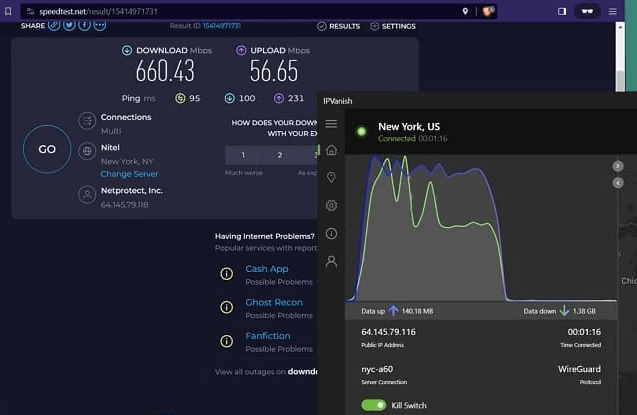
Task: Open the Brave shields lion icon
Action: [488, 11]
